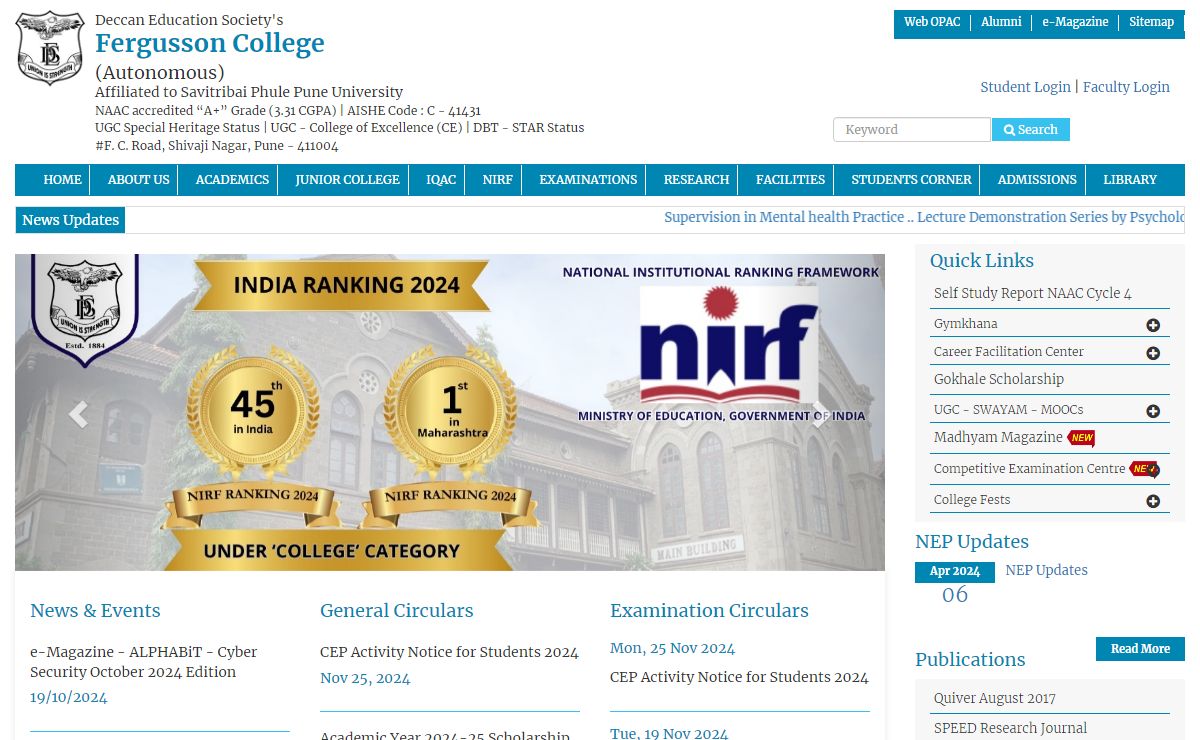Click the NIRF India Ranking 2024 banner image
The height and width of the screenshot is (740, 1200).
(450, 412)
